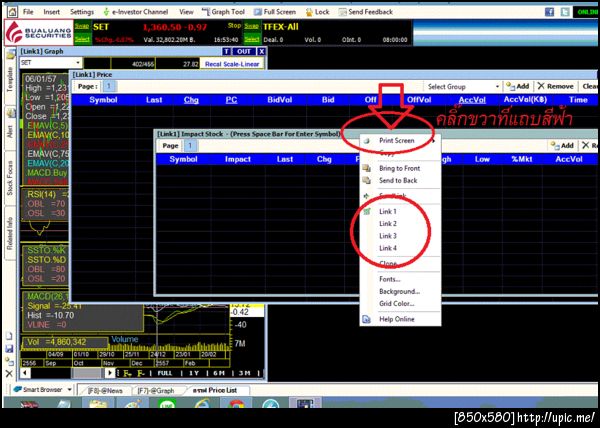Choose Background... from context menu
The image size is (600, 428).
click(x=400, y=291)
